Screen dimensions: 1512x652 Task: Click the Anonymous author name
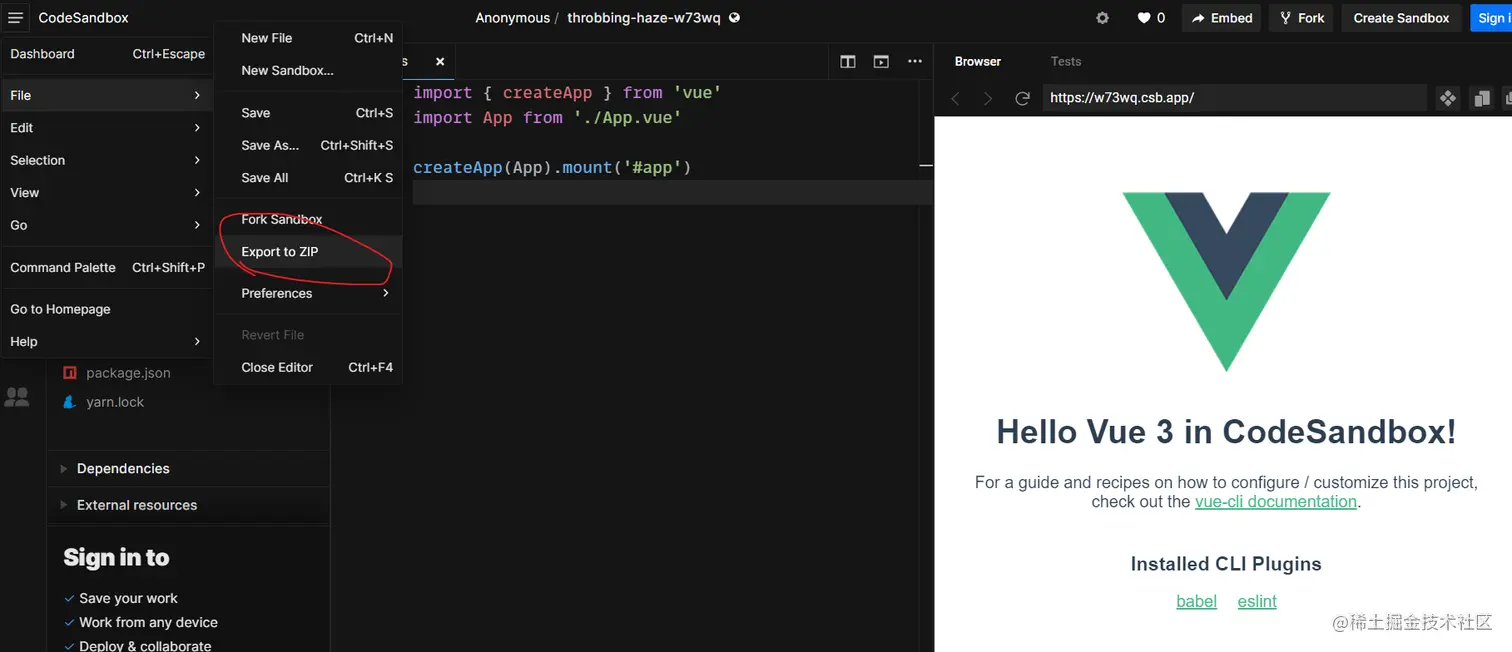[512, 18]
